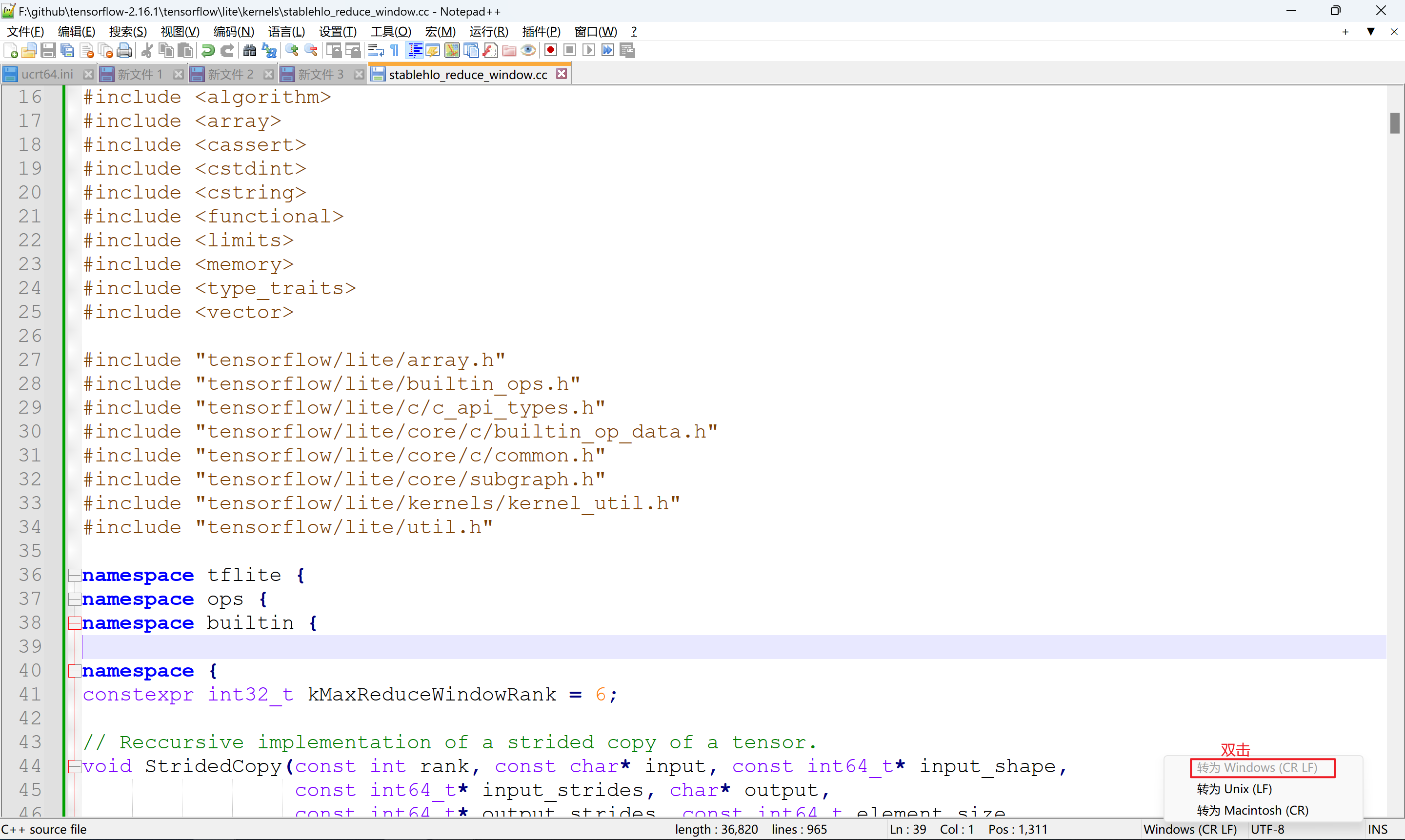Switch to the ucrt64.ini tab
The image size is (1405, 840).
coord(47,74)
